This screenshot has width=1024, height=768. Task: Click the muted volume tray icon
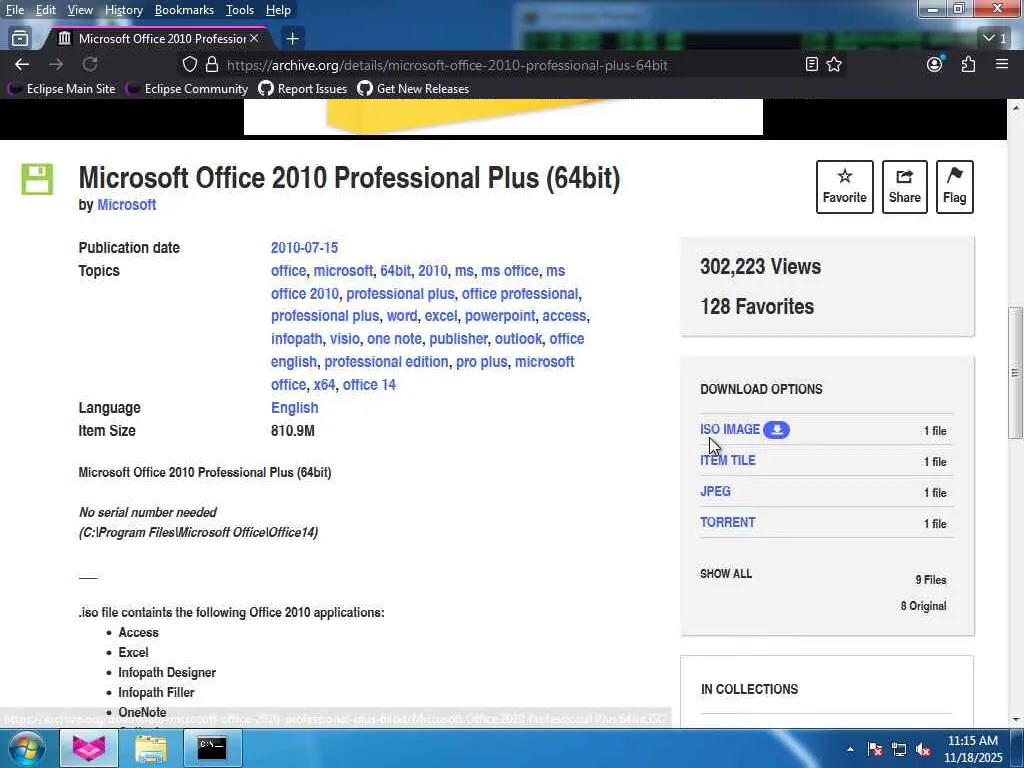coord(923,749)
